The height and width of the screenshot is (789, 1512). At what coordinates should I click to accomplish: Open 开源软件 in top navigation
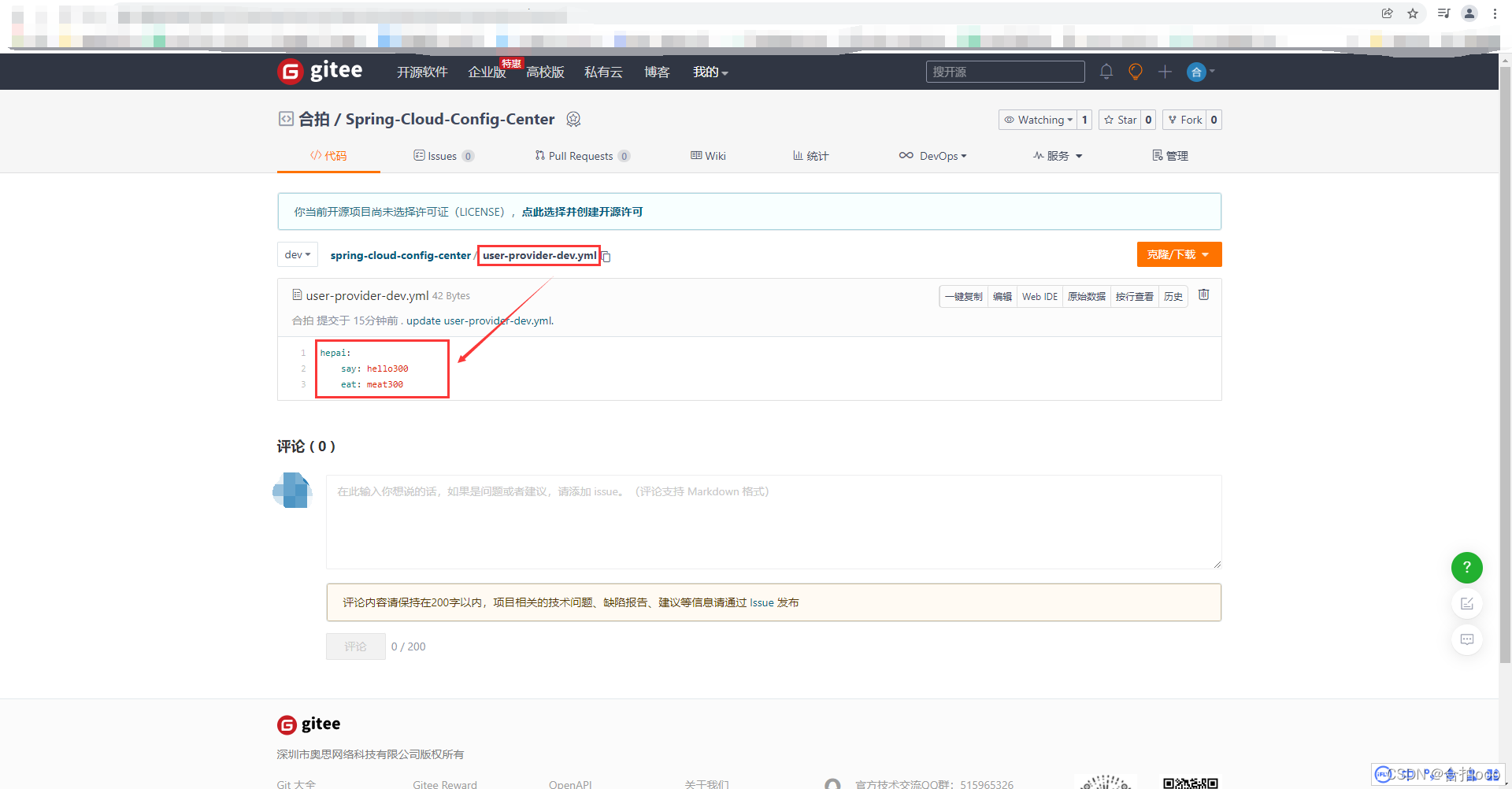pos(422,72)
